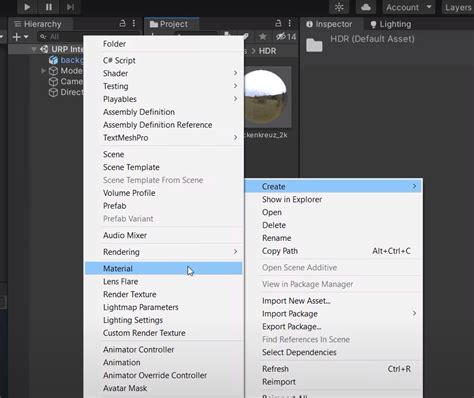
Task: Choose Lighting Settings entry
Action: (163, 320)
